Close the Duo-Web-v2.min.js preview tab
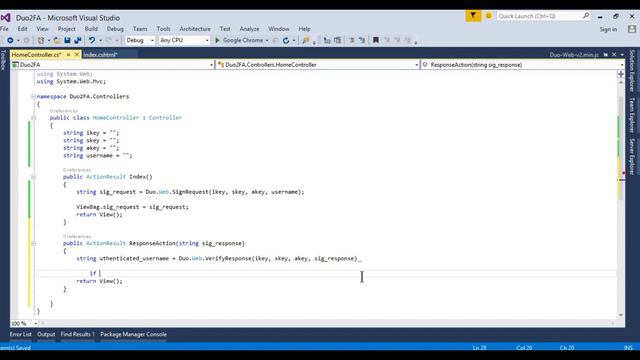This screenshot has width=640, height=360. coord(614,55)
